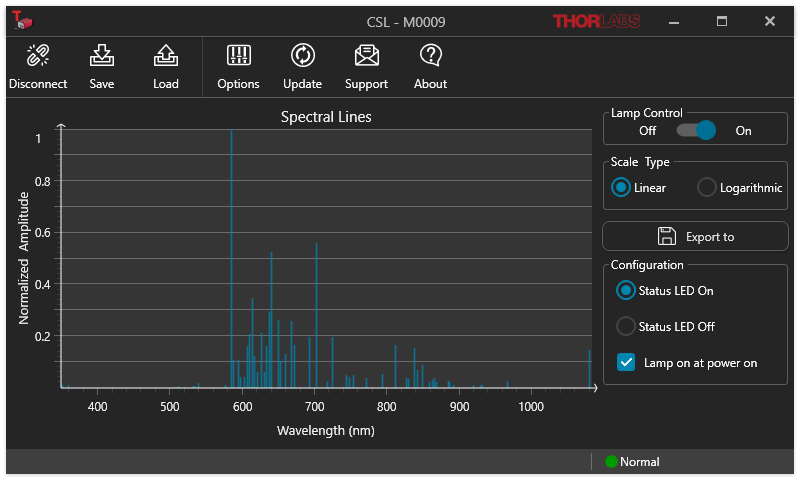Uncheck Lamp on at power on
800x480 pixels.
(627, 363)
